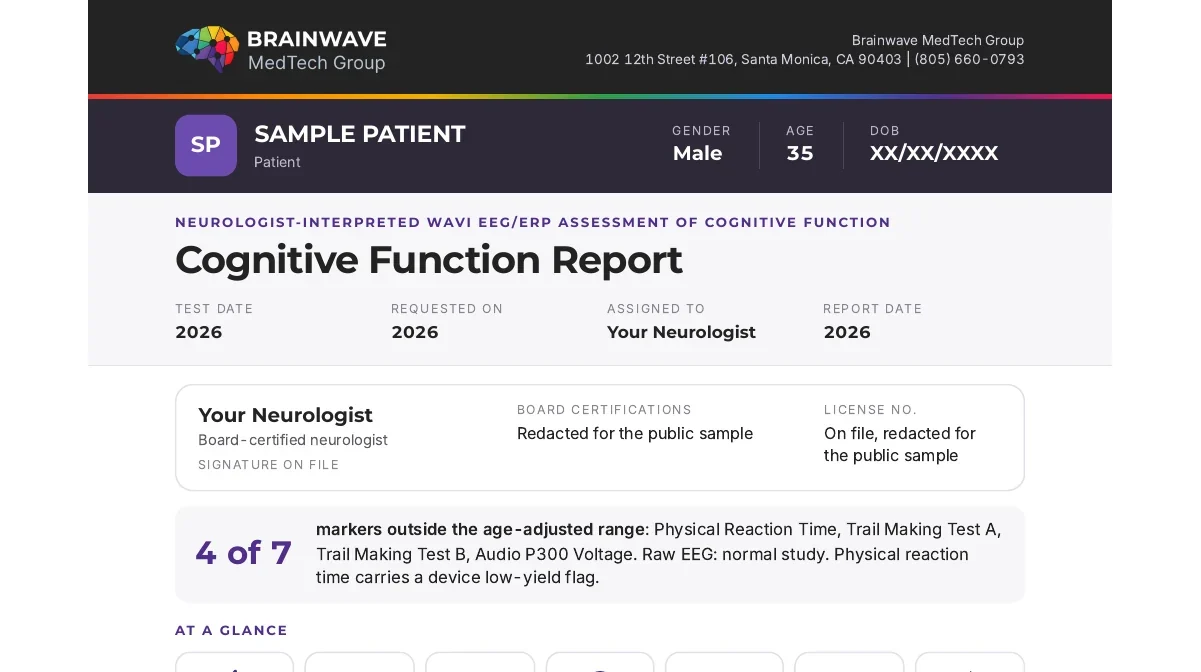The width and height of the screenshot is (1201, 672).
Task: Click 'Redacted for the public sample' text
Action: coord(635,433)
